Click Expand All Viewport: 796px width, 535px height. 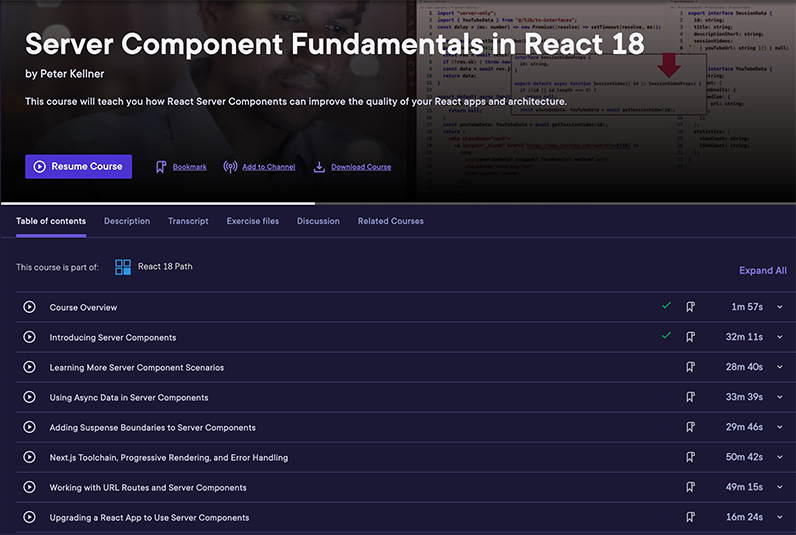pyautogui.click(x=762, y=271)
